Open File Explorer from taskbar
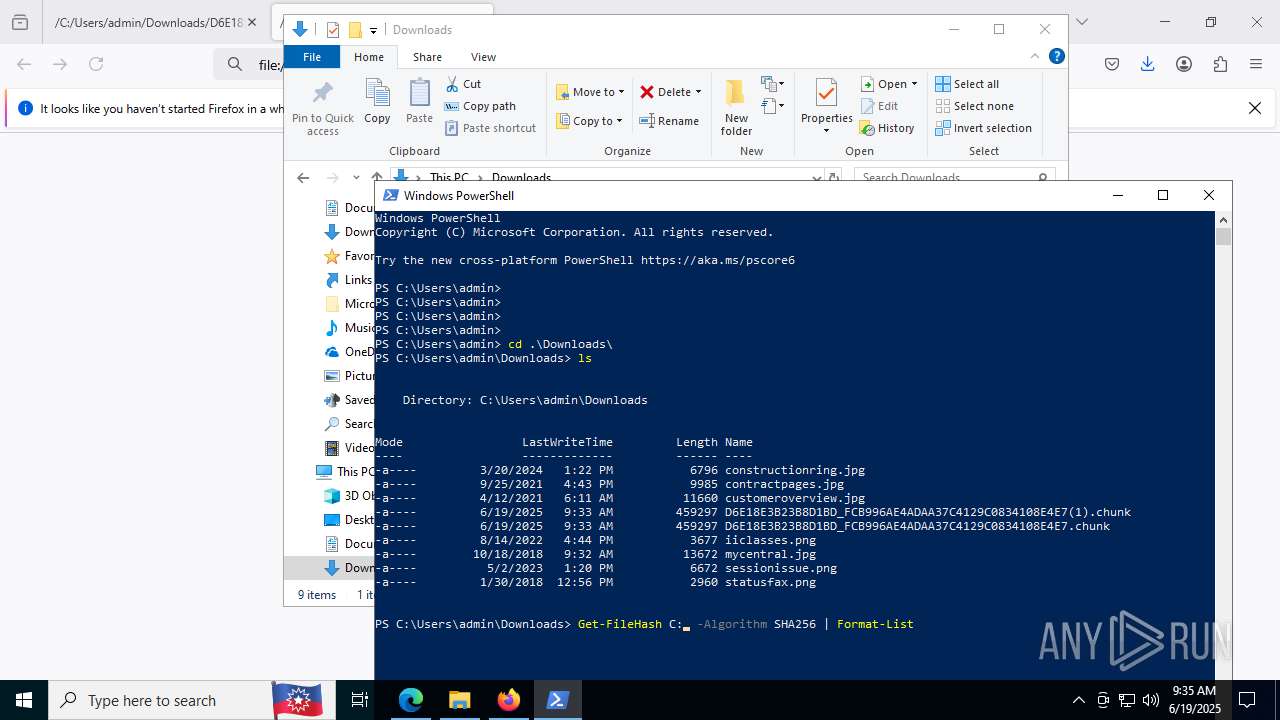This screenshot has width=1280, height=720. click(x=459, y=700)
